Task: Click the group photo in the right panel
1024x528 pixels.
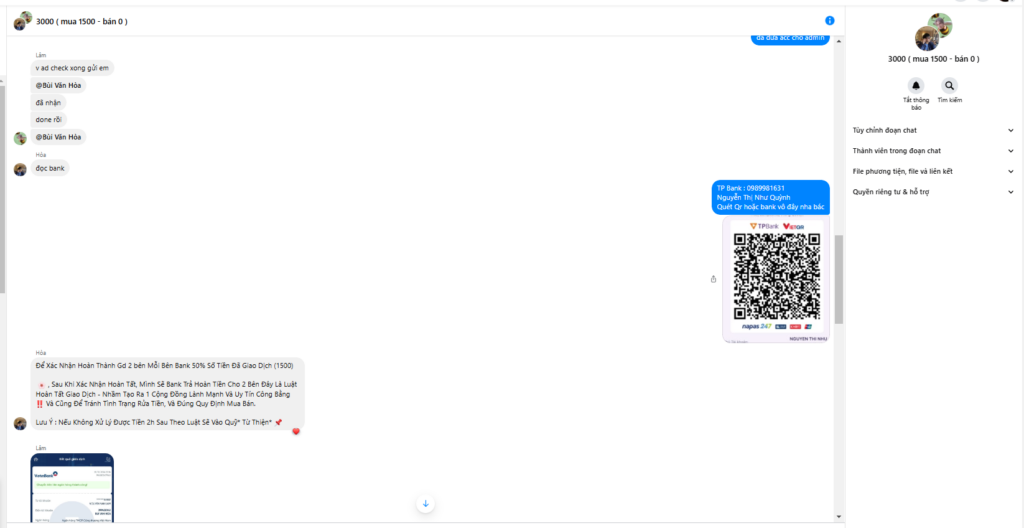Action: click(933, 32)
